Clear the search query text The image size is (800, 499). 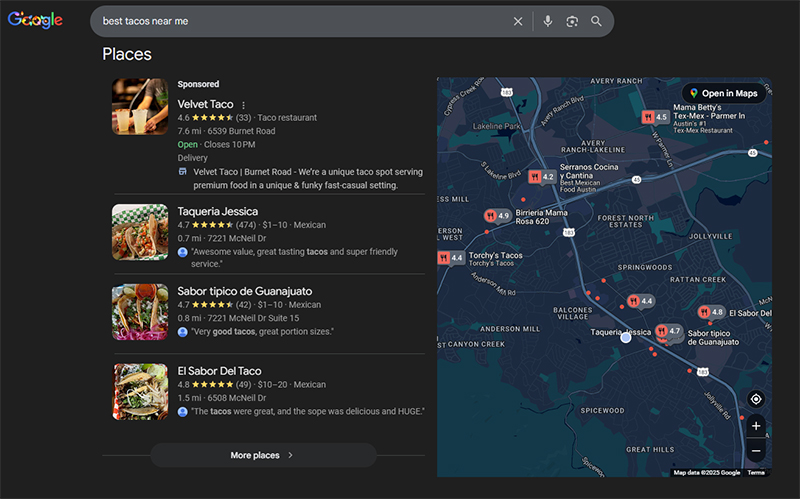coord(518,21)
